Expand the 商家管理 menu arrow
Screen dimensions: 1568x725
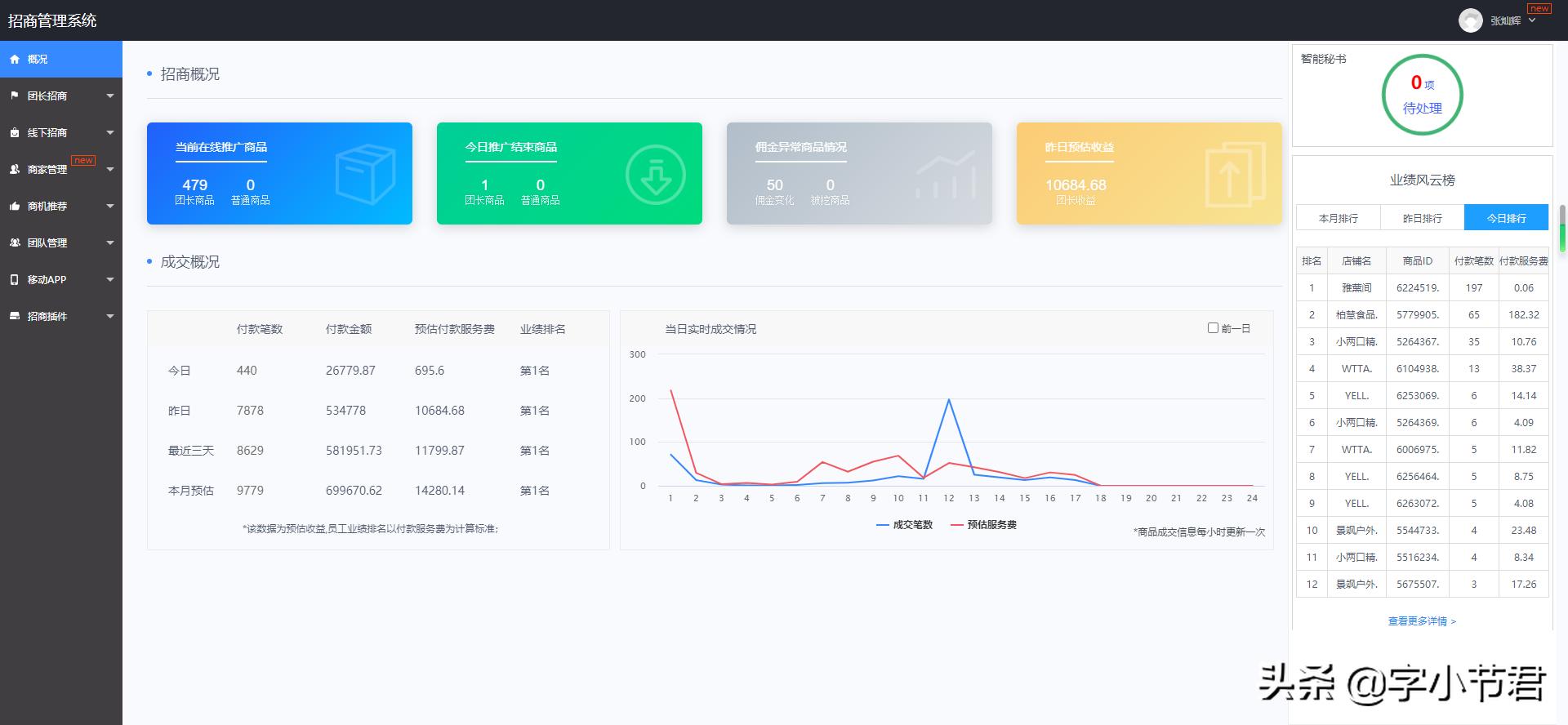pyautogui.click(x=110, y=169)
